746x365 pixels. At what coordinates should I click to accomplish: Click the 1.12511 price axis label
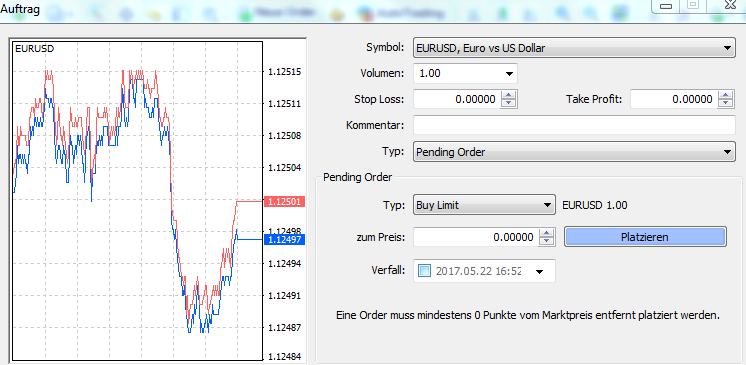[x=285, y=104]
